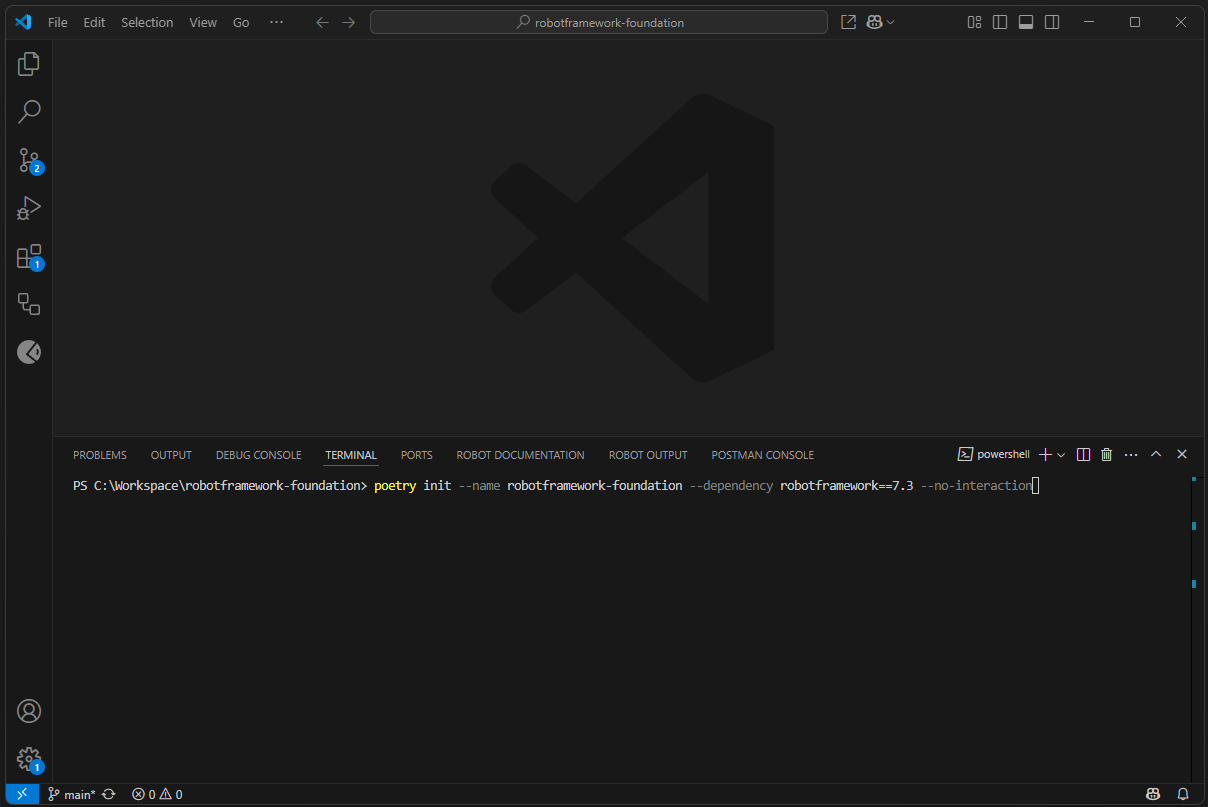Open the Copilot chat icon in title bar
The width and height of the screenshot is (1208, 807).
[x=874, y=22]
